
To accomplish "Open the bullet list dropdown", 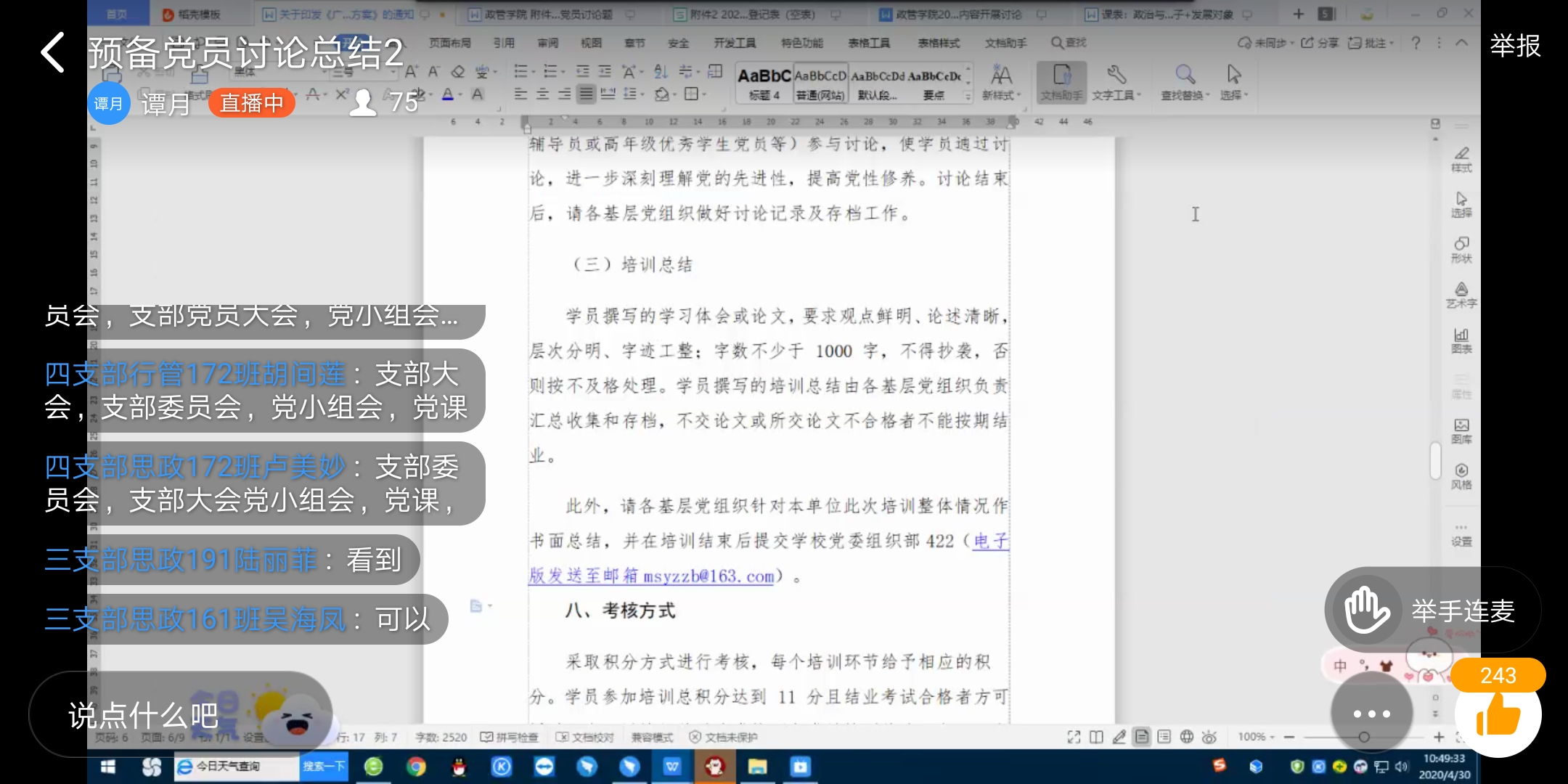I will click(523, 71).
